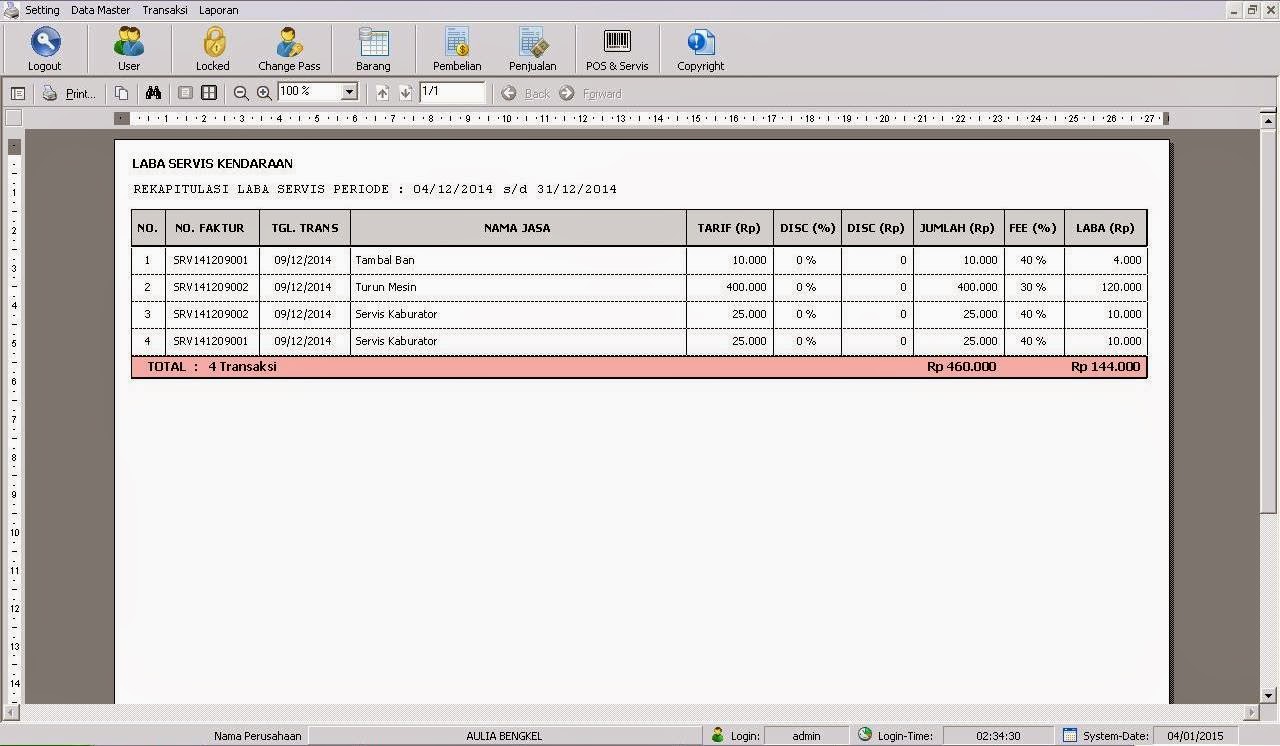Click the REKAPITULASI LABA SERVIS PERIODE line

(375, 189)
